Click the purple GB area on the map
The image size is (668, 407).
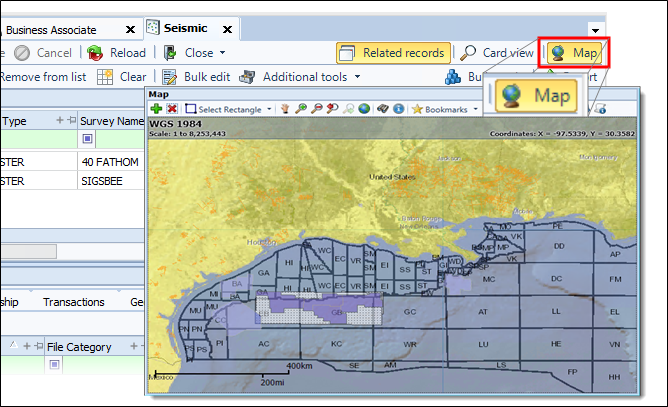coord(337,312)
